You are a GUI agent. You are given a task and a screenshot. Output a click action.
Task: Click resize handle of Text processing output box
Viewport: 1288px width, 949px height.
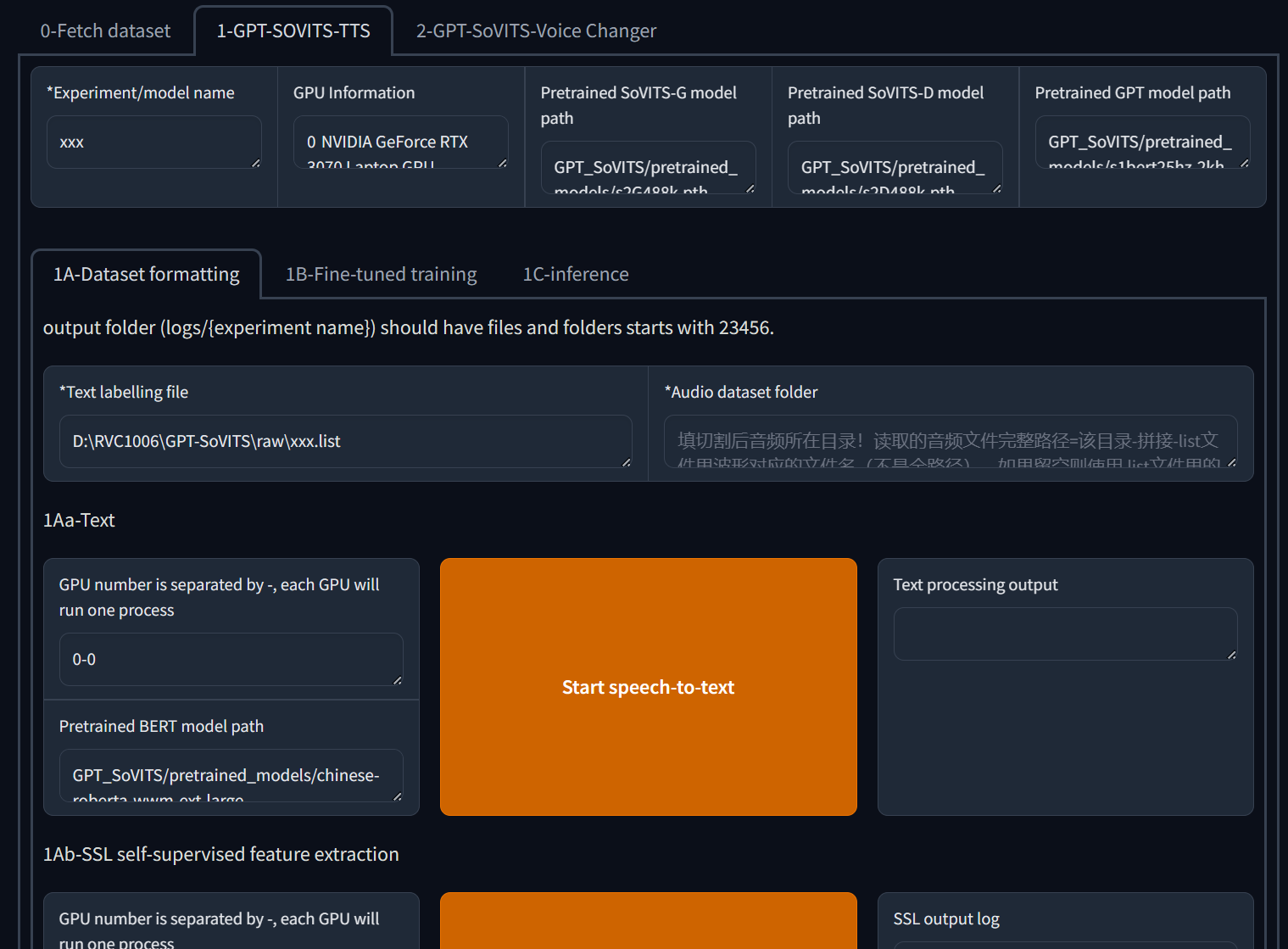tap(1231, 655)
